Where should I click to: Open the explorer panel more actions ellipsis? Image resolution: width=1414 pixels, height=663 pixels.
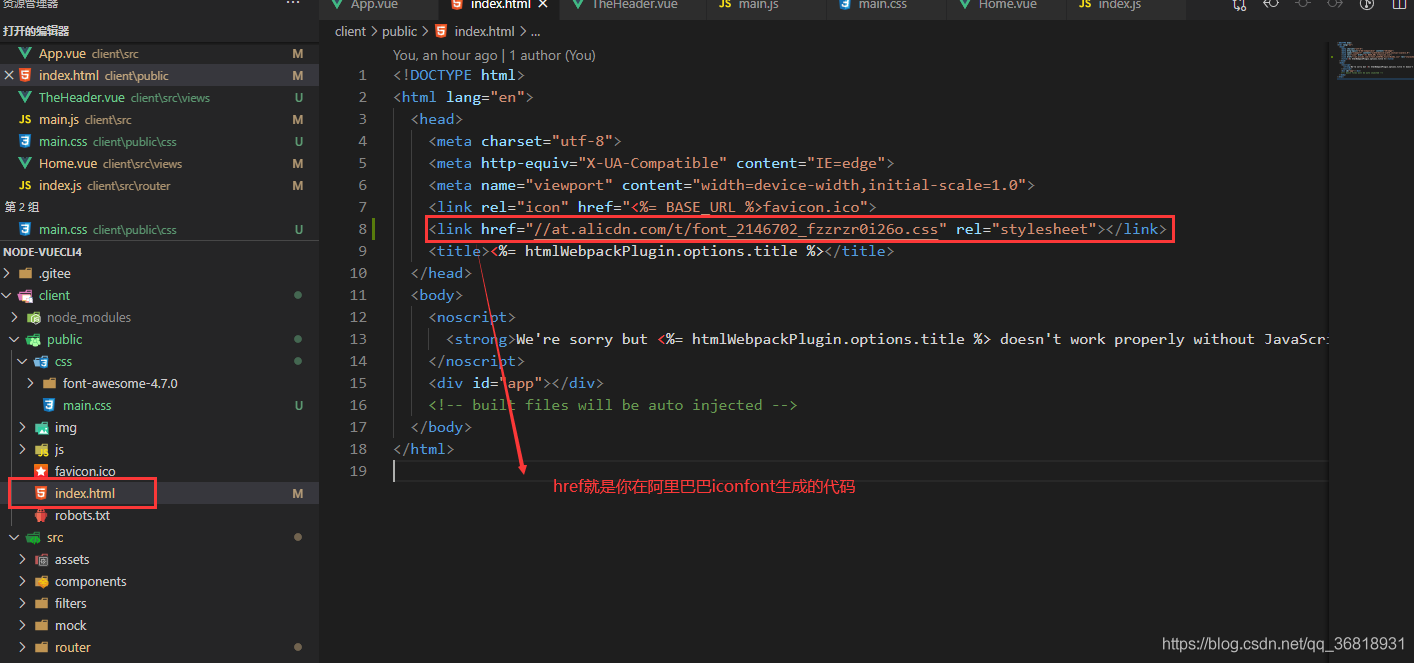(292, 4)
